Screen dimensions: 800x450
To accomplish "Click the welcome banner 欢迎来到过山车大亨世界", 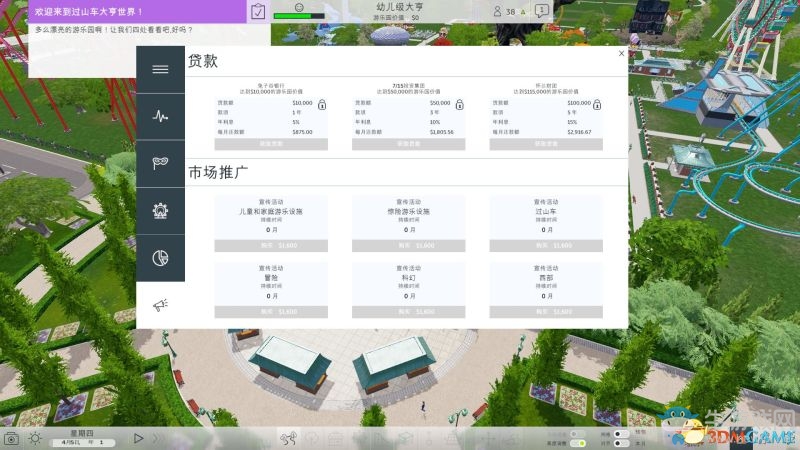I will coord(89,11).
